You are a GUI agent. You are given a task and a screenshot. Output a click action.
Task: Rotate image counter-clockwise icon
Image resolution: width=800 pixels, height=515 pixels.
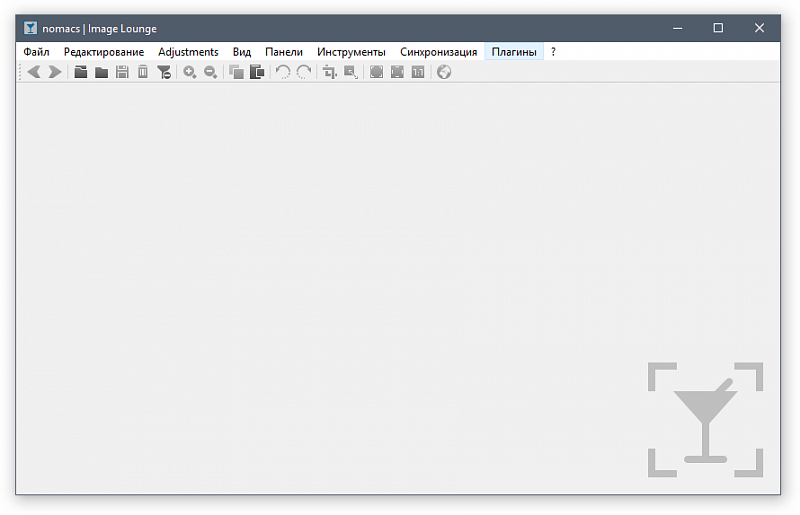[283, 72]
